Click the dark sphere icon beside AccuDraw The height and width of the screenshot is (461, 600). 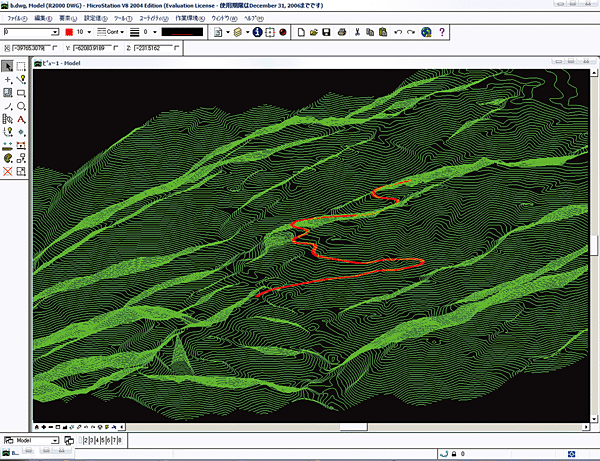click(x=283, y=32)
